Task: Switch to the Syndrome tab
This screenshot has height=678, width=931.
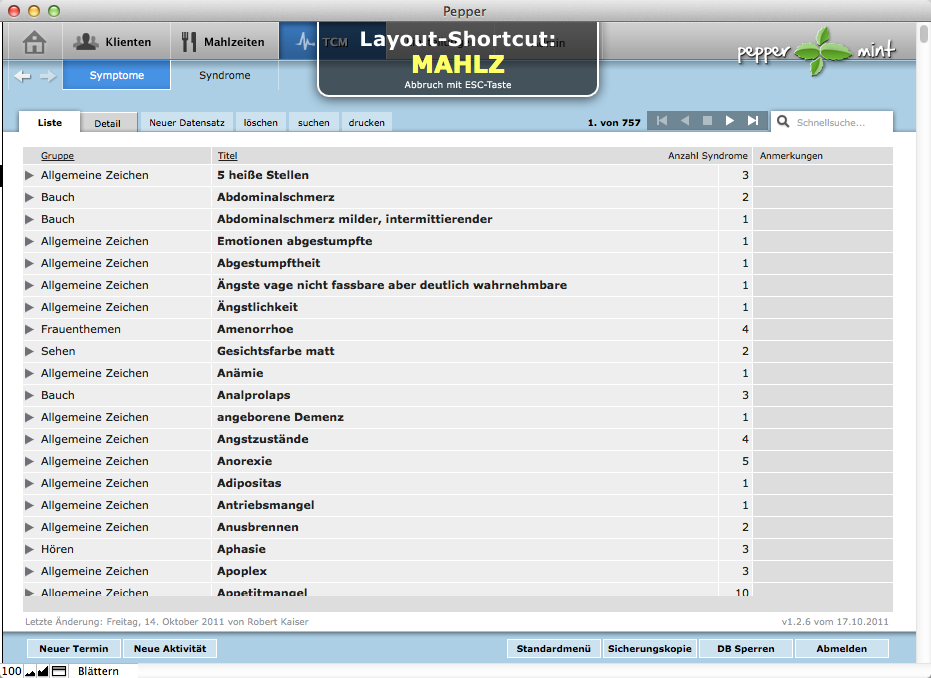Action: click(x=224, y=75)
